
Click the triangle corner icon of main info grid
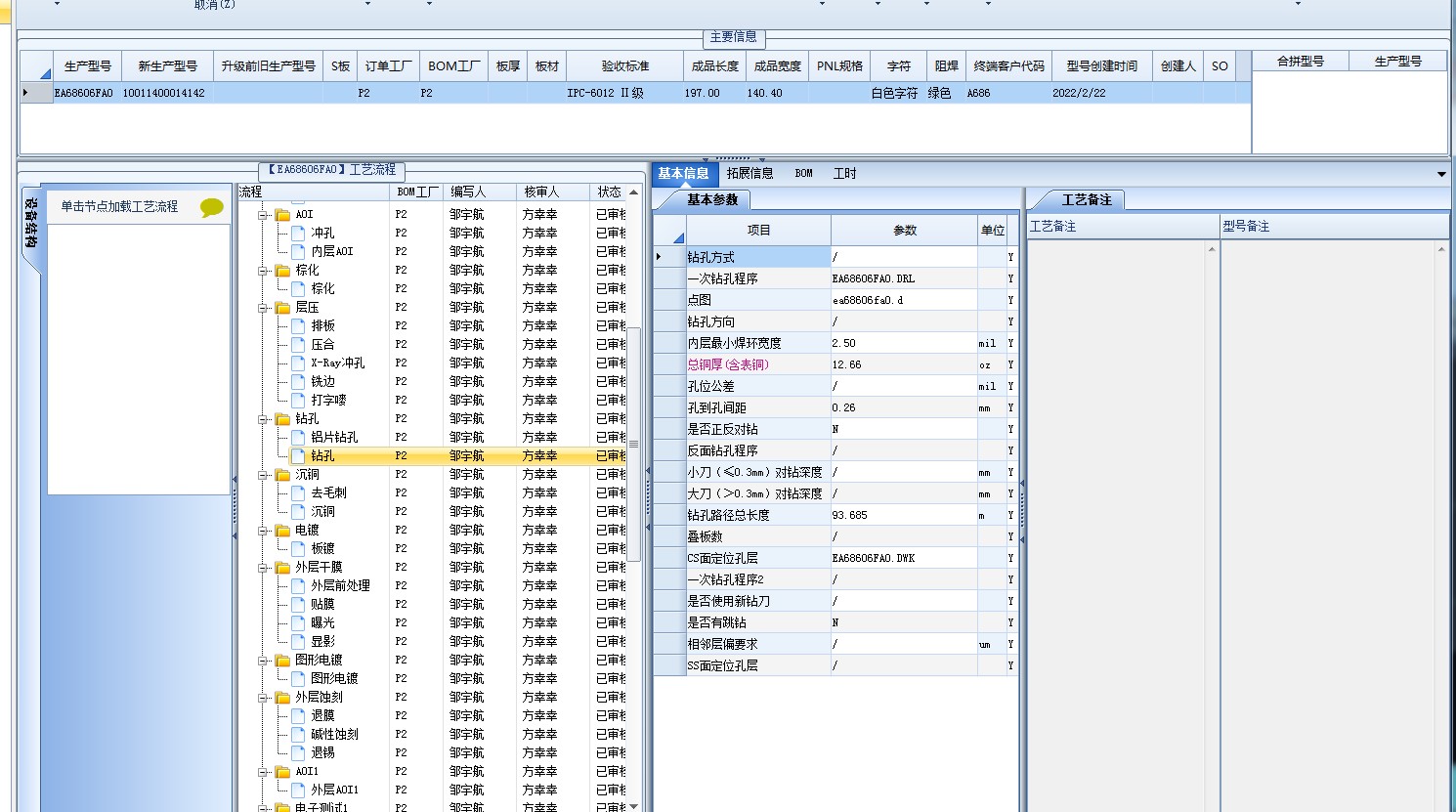[x=45, y=73]
